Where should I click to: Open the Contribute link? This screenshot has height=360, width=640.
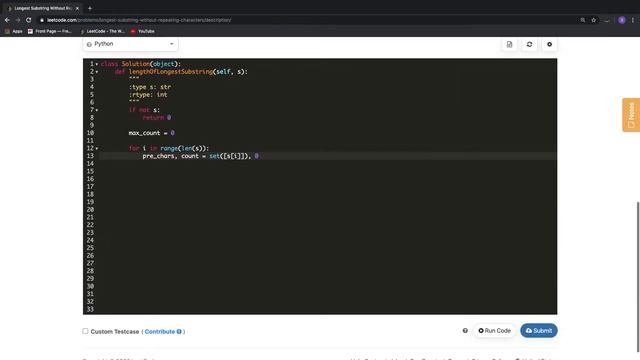[160, 331]
